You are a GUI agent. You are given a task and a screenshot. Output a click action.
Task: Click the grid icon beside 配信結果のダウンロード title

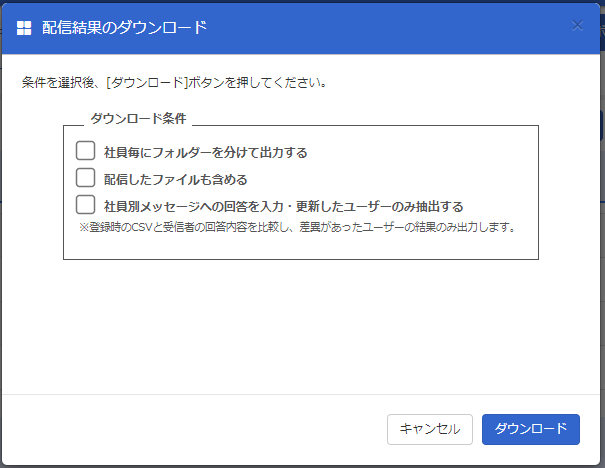click(24, 28)
